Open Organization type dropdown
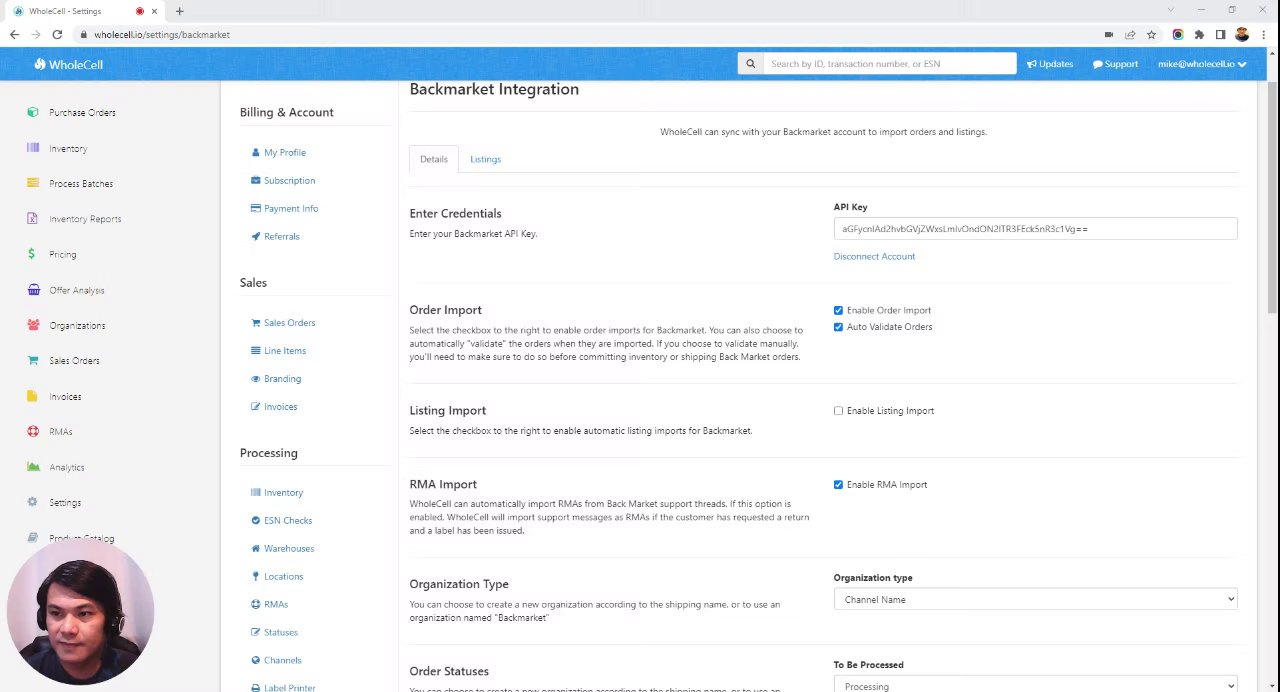Image resolution: width=1280 pixels, height=692 pixels. (1035, 599)
